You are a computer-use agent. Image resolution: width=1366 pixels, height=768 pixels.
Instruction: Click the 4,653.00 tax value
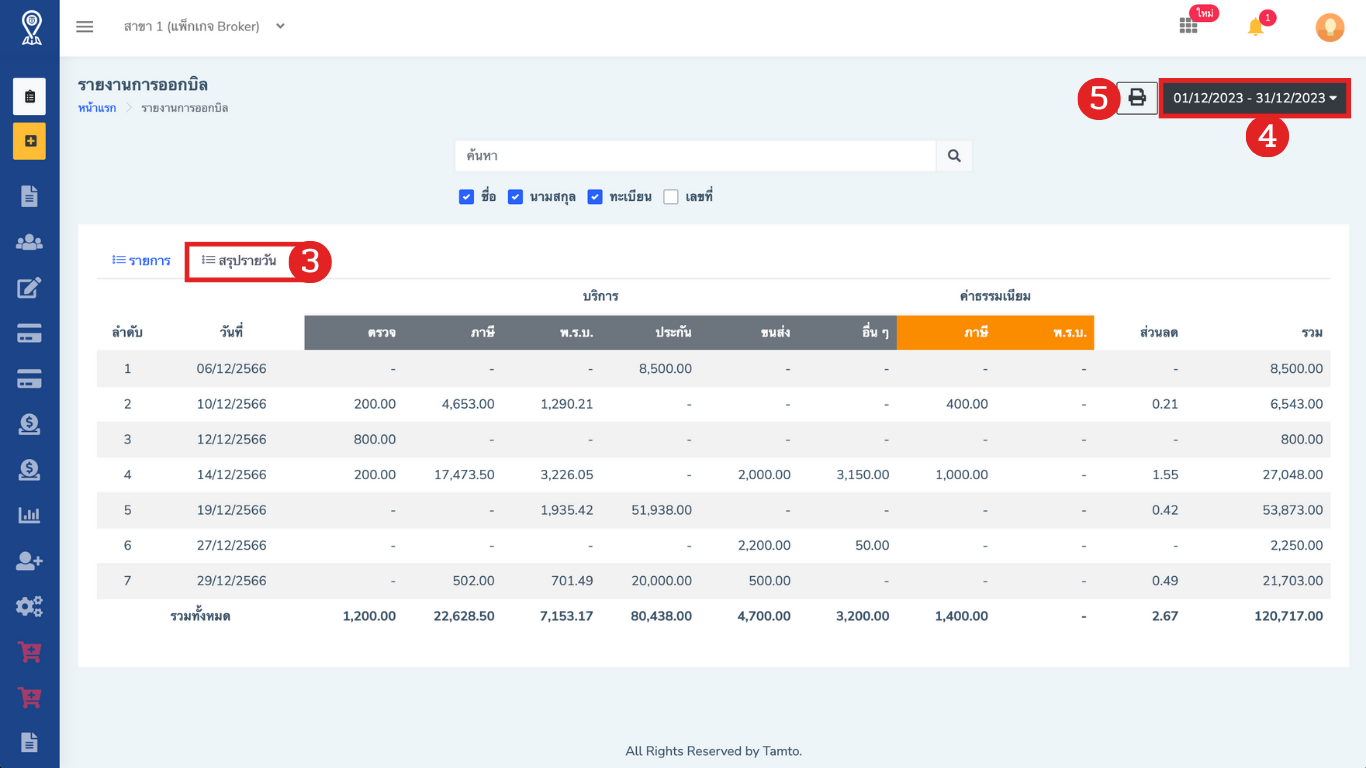pos(468,404)
